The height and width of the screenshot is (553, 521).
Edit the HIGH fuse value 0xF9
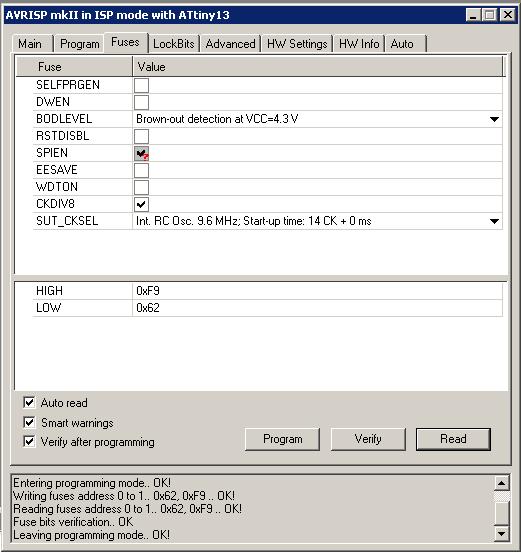point(317,291)
